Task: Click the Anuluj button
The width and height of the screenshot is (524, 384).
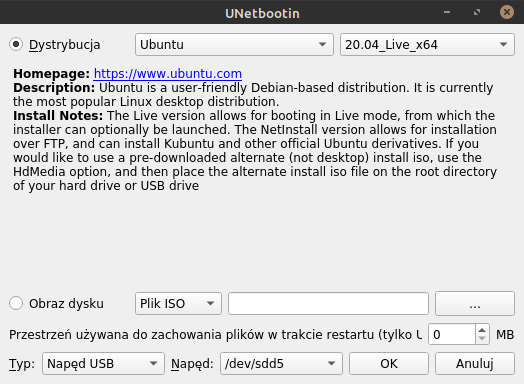Action: [x=475, y=363]
